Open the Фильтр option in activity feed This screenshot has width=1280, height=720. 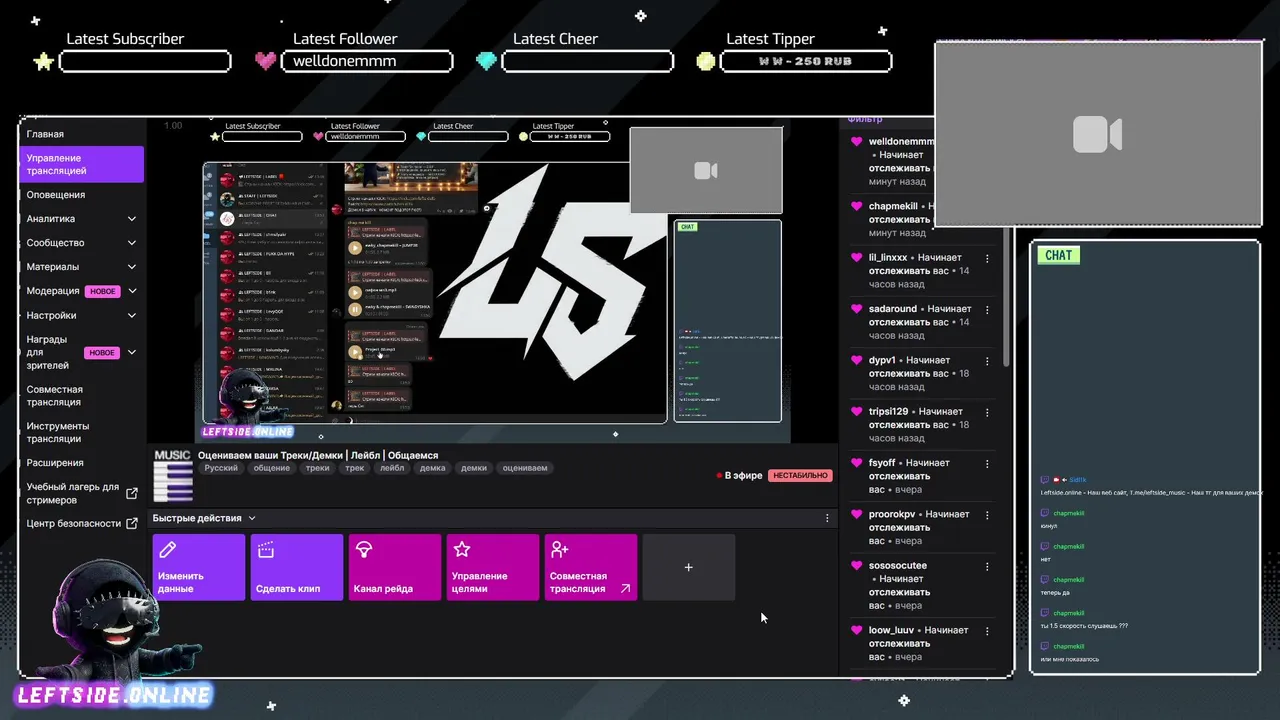[x=865, y=119]
